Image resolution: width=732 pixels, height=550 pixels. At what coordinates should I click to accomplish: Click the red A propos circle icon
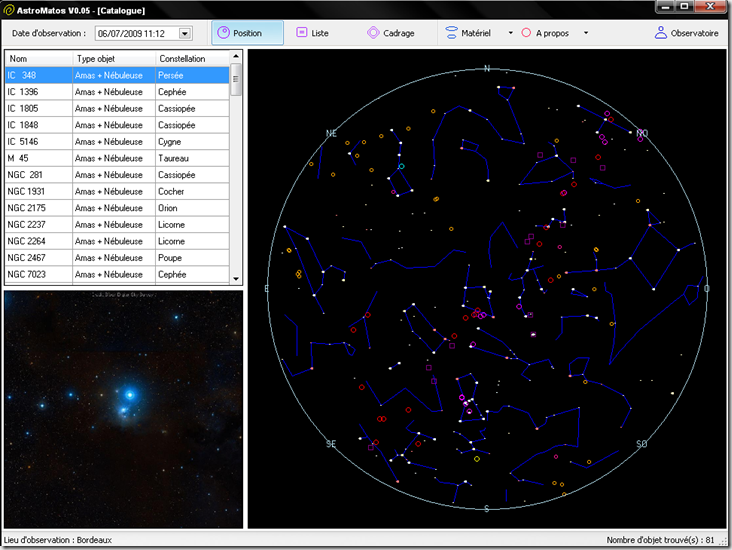tap(526, 33)
